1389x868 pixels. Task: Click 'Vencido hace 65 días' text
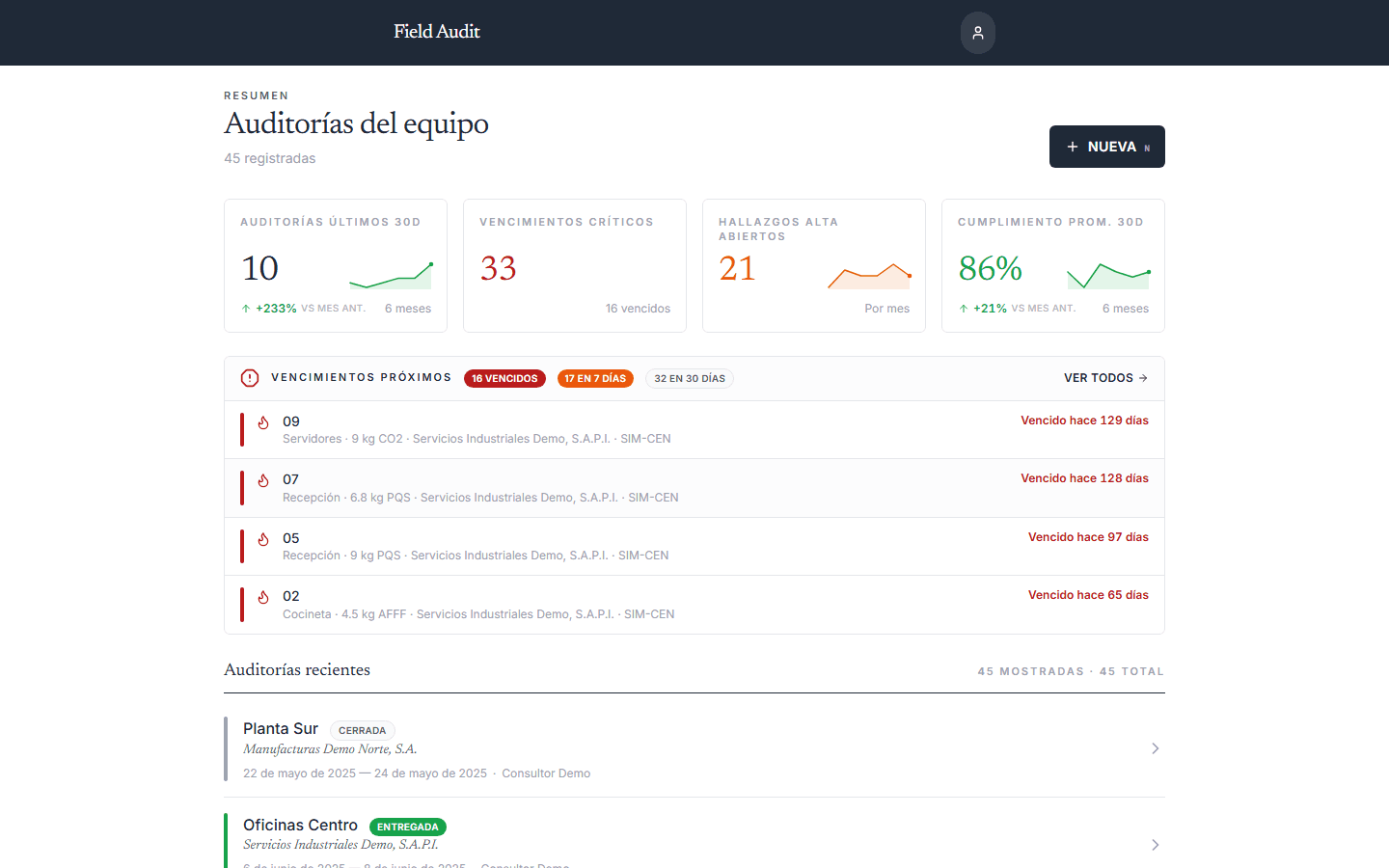pyautogui.click(x=1088, y=595)
